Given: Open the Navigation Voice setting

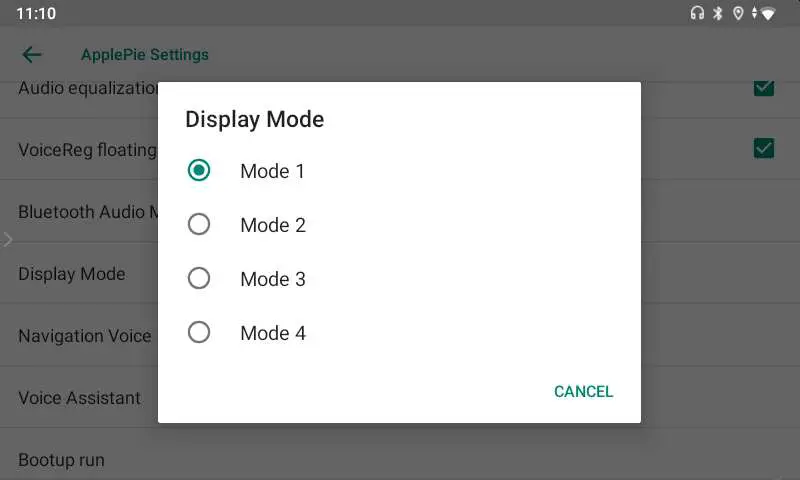Looking at the screenshot, I should (x=85, y=336).
